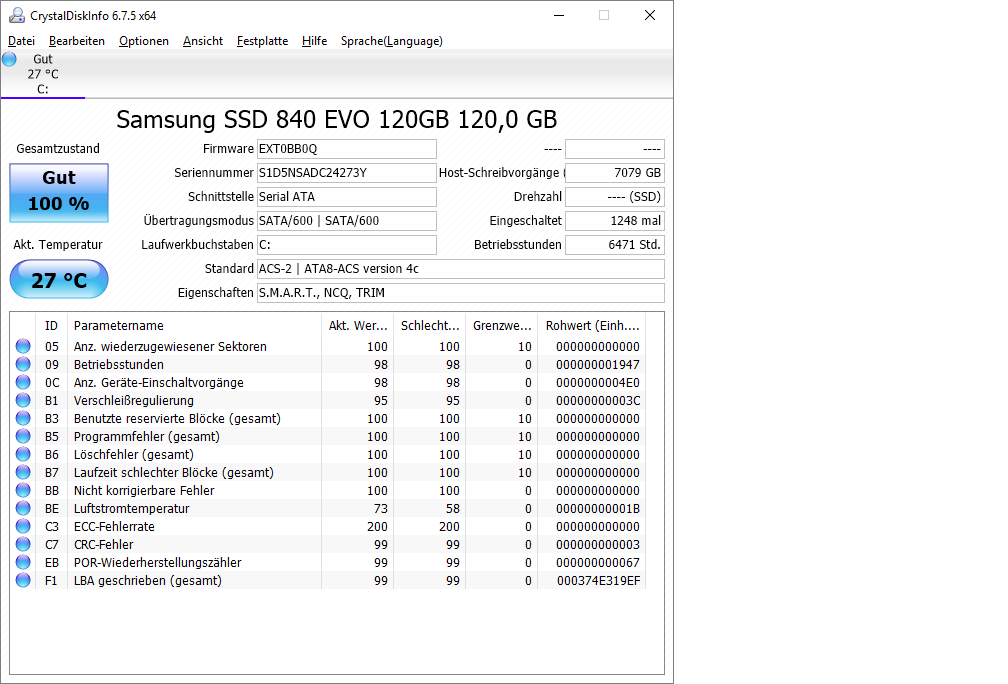Open the Optionen menu

pyautogui.click(x=144, y=40)
